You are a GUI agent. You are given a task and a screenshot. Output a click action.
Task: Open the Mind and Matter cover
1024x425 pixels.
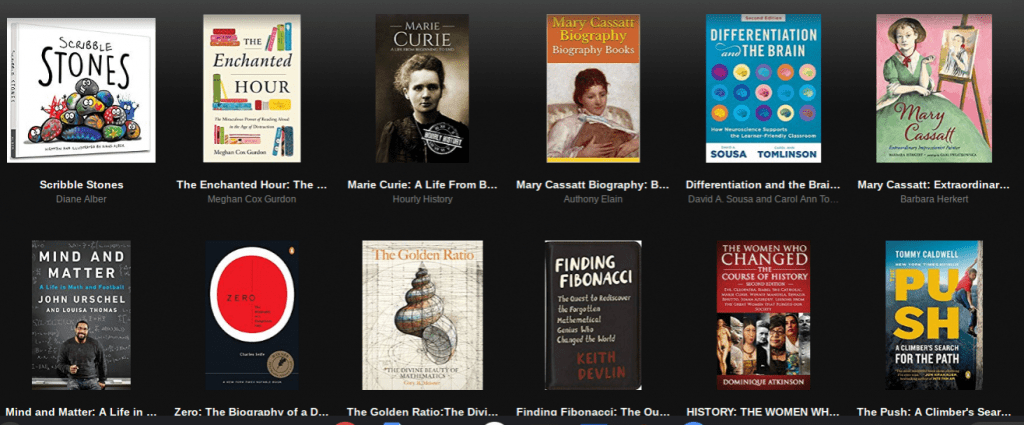coord(81,315)
